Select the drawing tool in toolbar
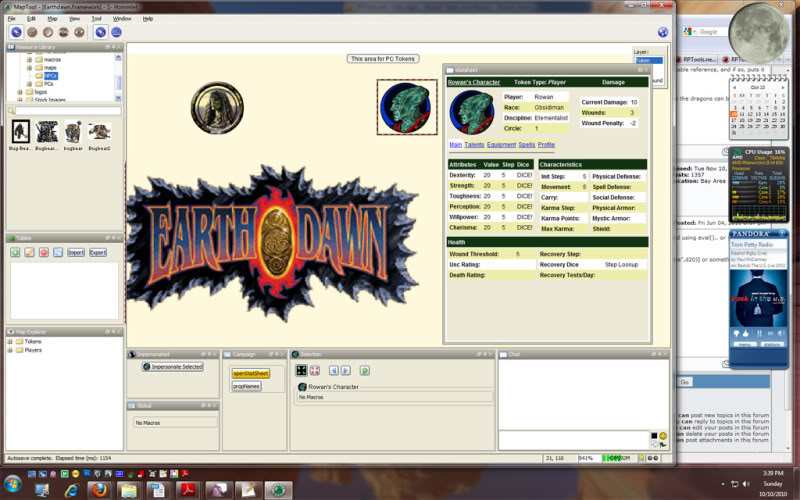This screenshot has height=500, width=800. pos(32,32)
